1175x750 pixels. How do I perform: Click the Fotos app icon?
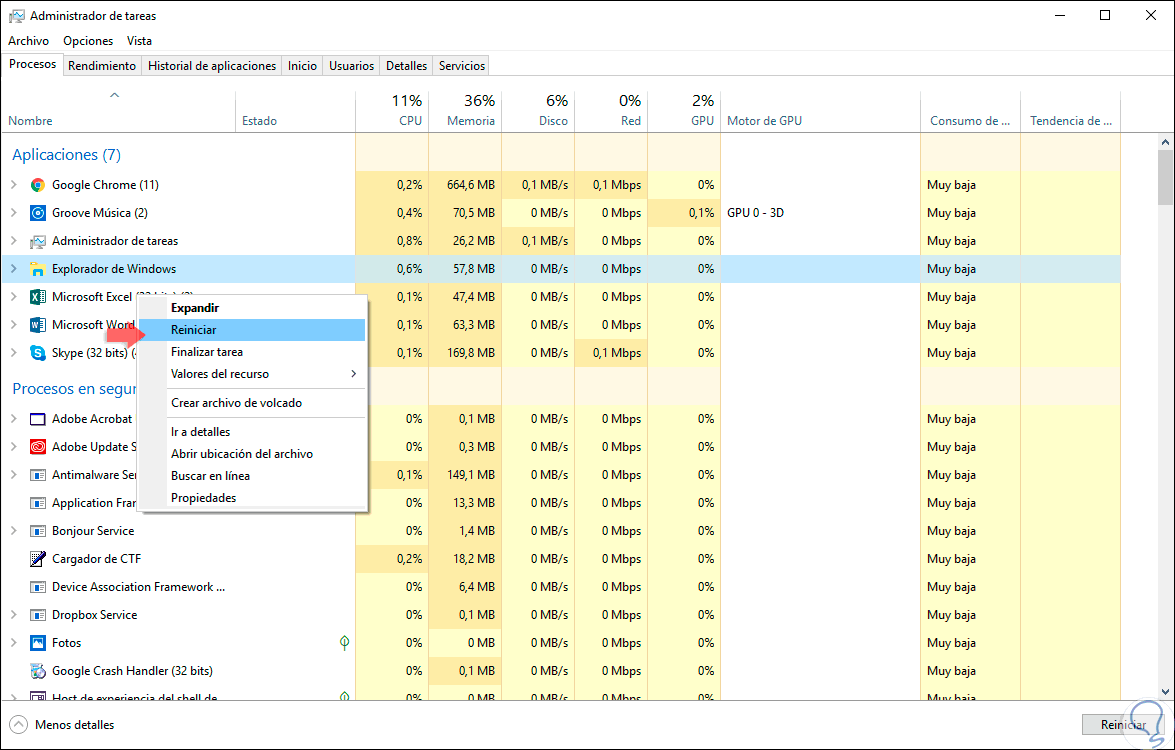click(x=38, y=643)
